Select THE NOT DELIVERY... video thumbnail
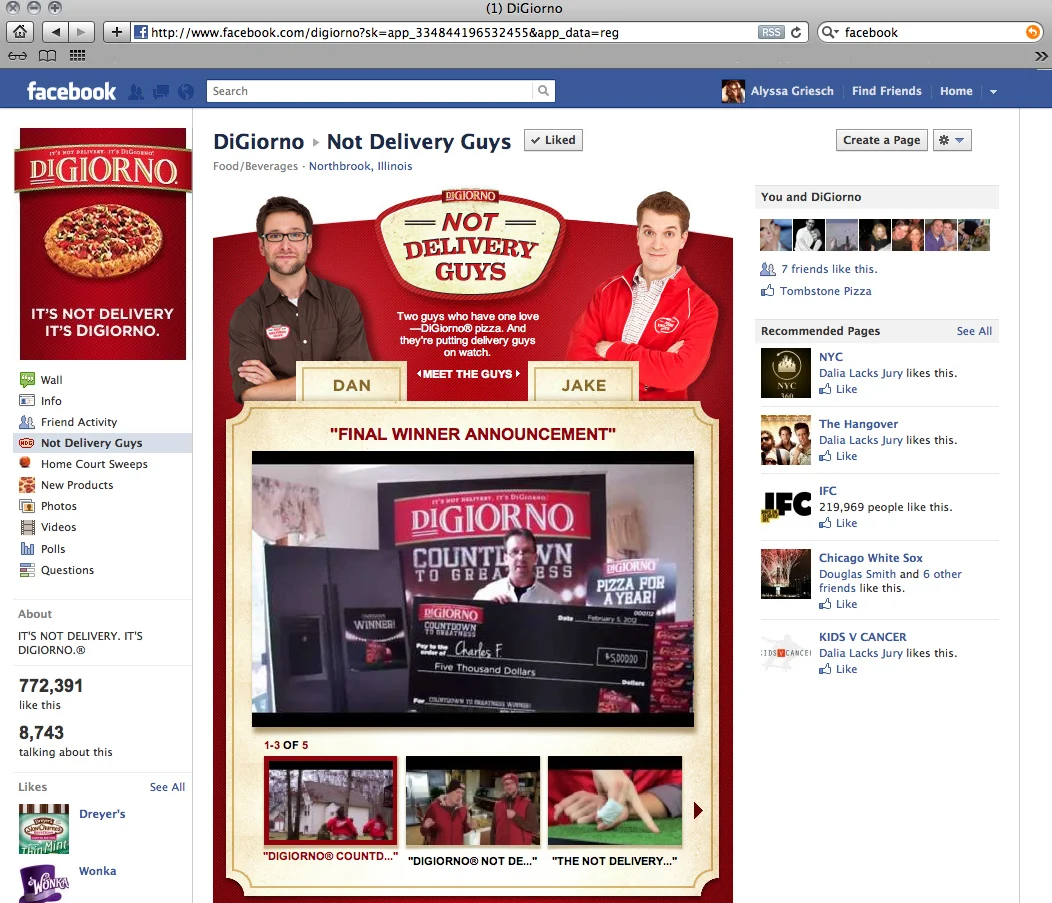The height and width of the screenshot is (903, 1052). tap(615, 801)
